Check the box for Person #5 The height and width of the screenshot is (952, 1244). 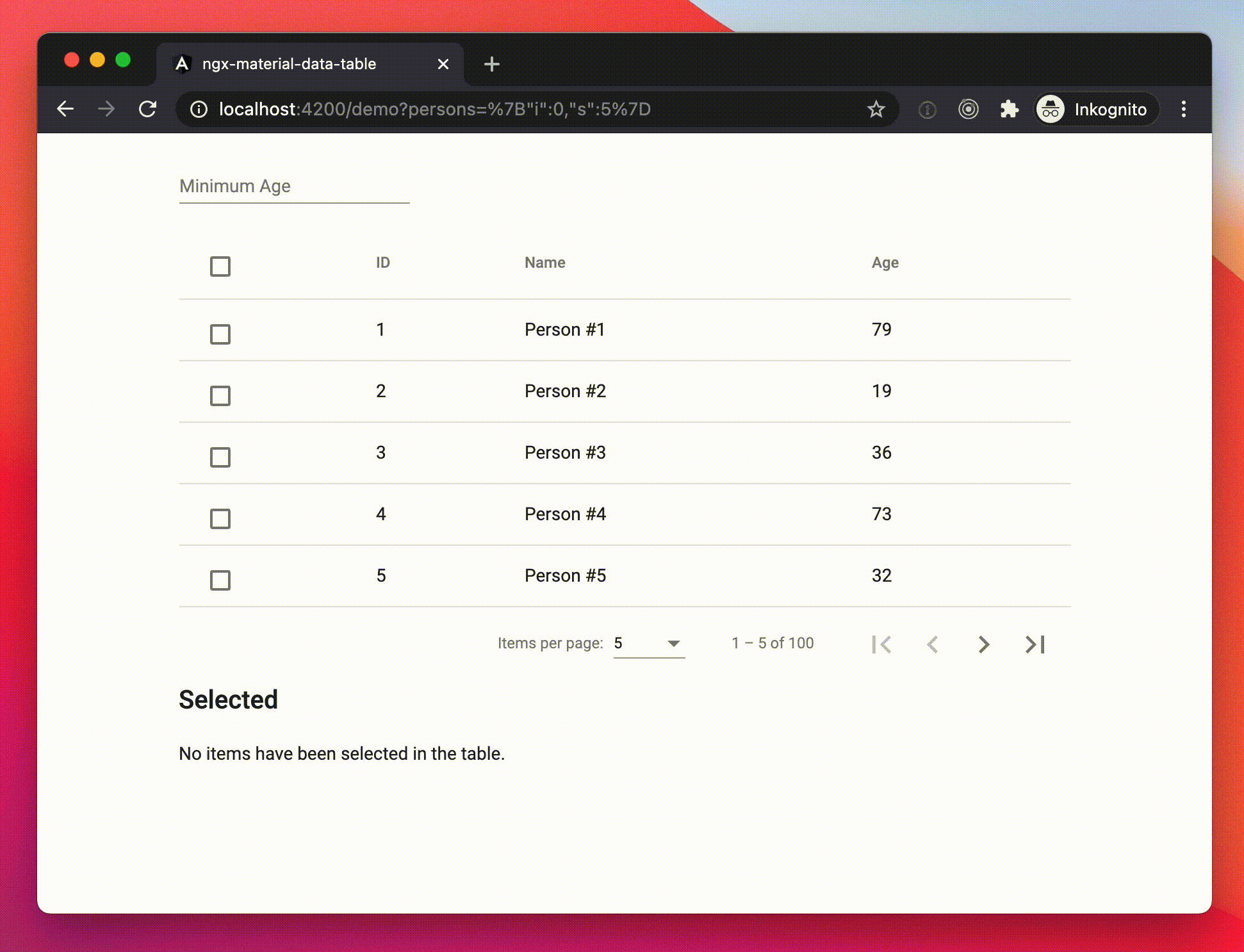point(220,580)
